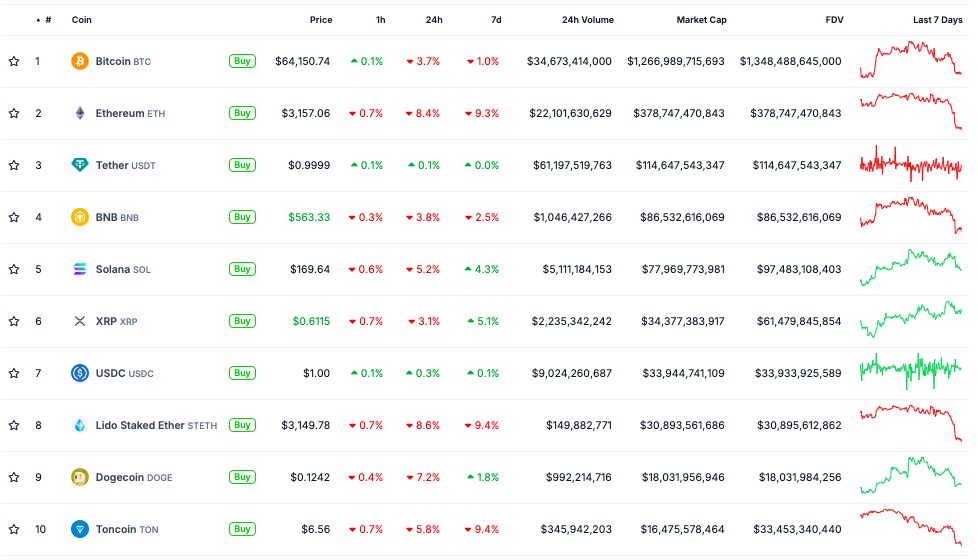Click the Toncoin logo icon

[x=80, y=529]
